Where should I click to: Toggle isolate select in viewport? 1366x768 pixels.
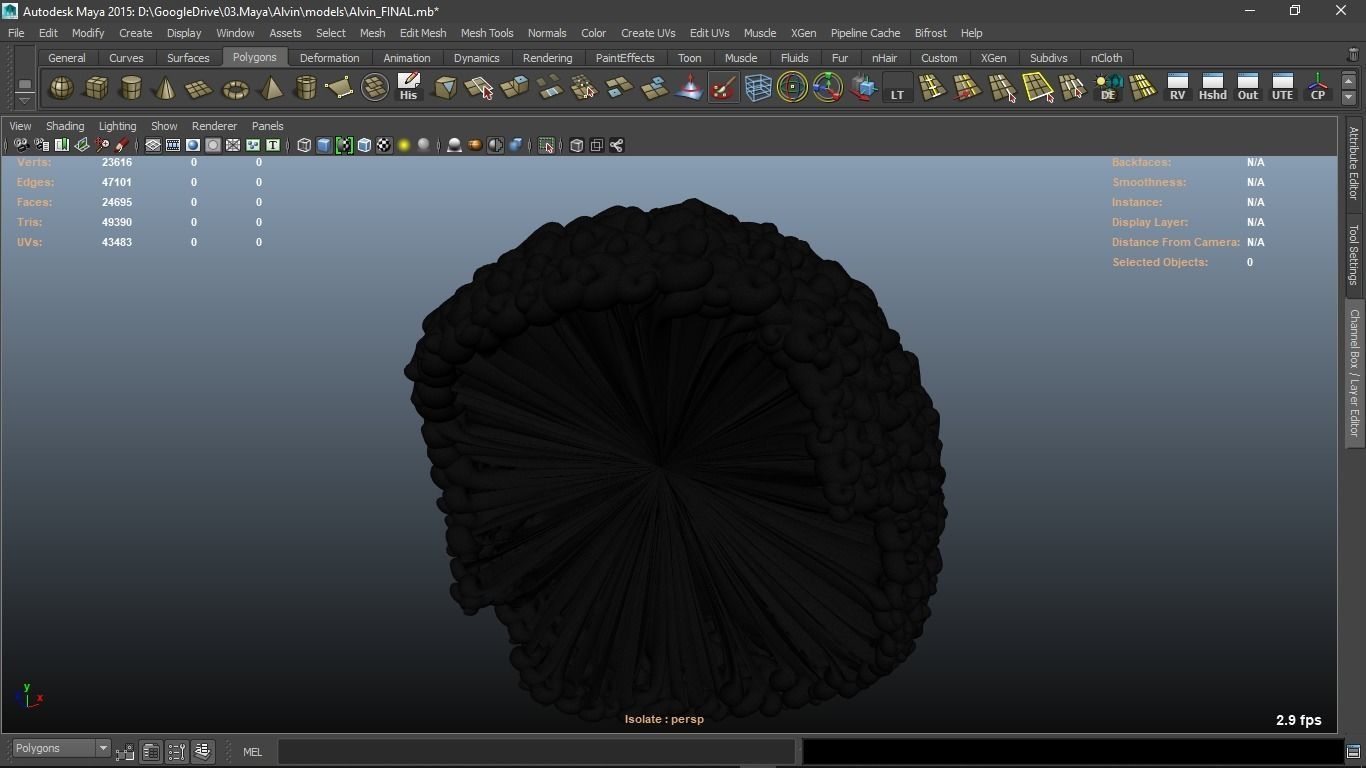click(546, 145)
